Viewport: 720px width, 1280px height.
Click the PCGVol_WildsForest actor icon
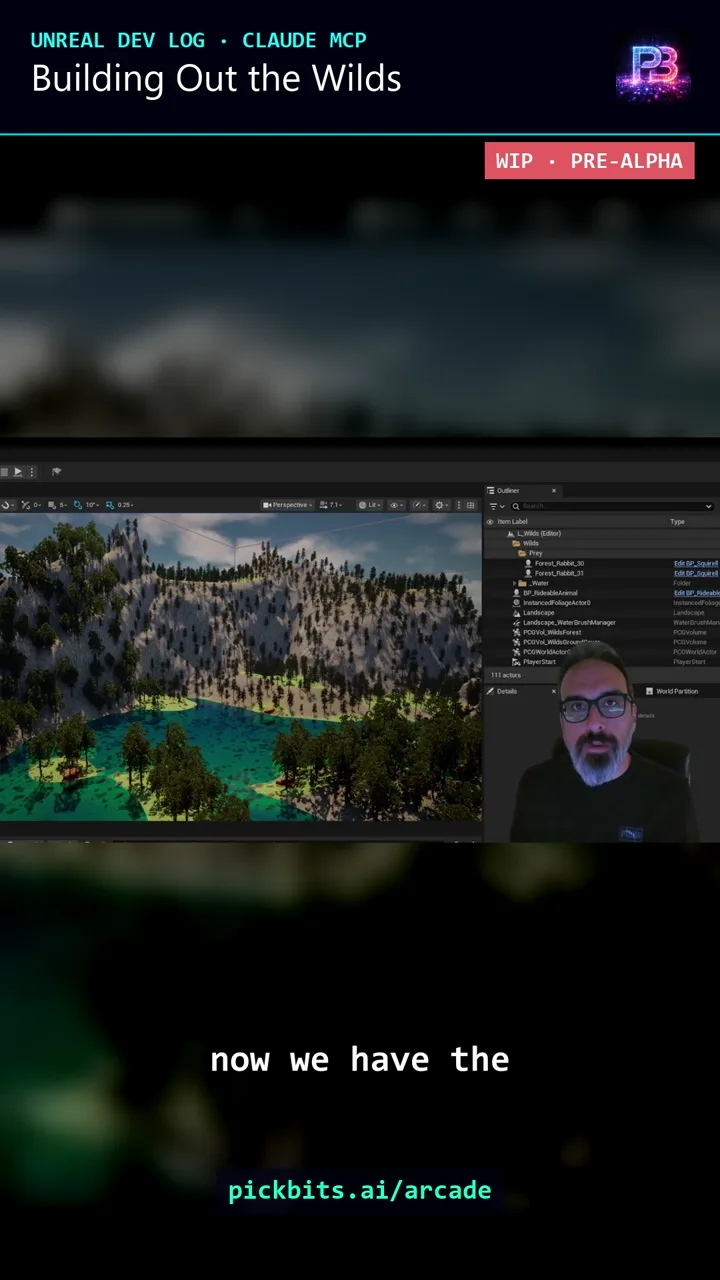pyautogui.click(x=516, y=632)
